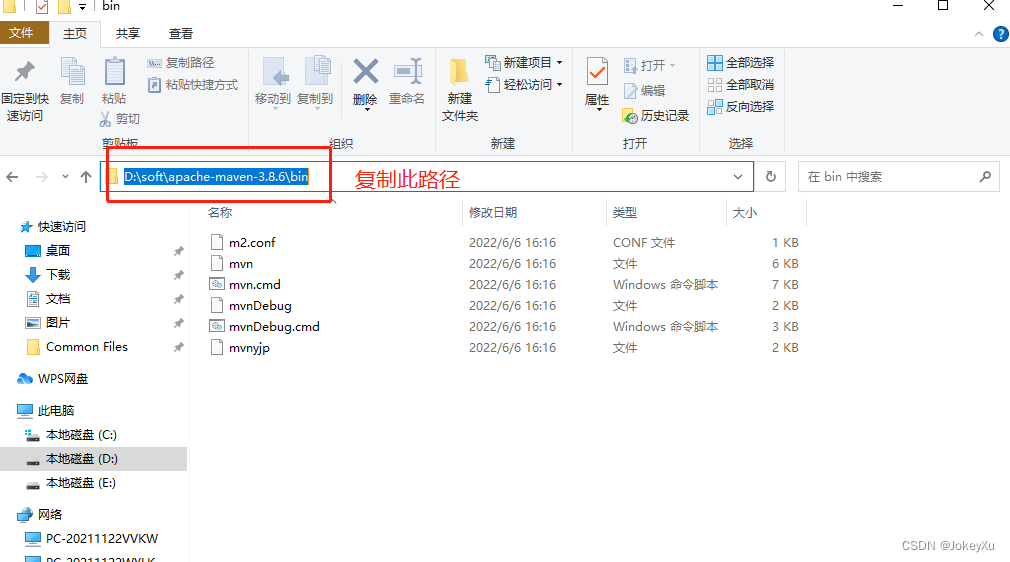This screenshot has height=562, width=1010.
Task: Click the Pin to Quick Access icon
Action: click(x=24, y=72)
